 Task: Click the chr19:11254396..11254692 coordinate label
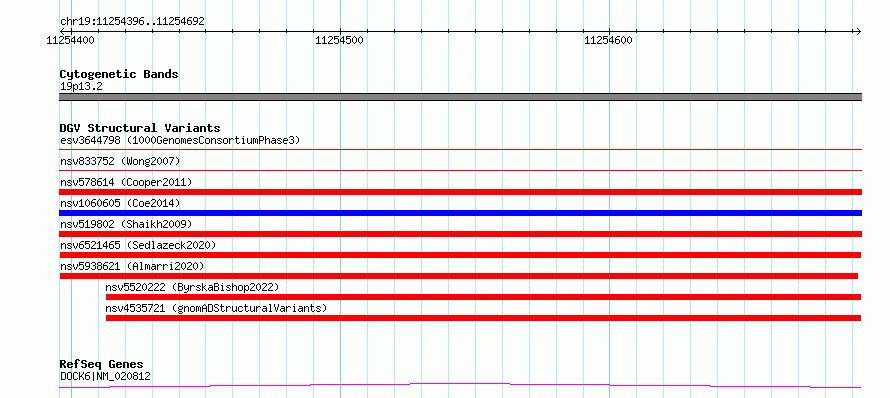tap(132, 22)
